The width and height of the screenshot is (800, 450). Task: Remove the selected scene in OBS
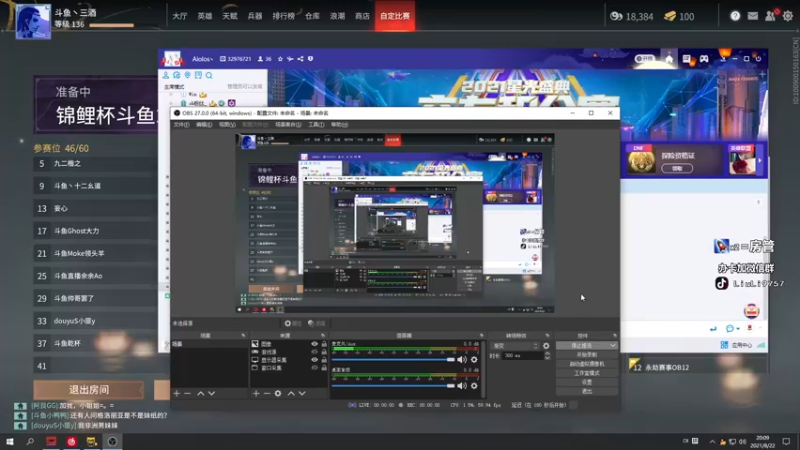187,393
